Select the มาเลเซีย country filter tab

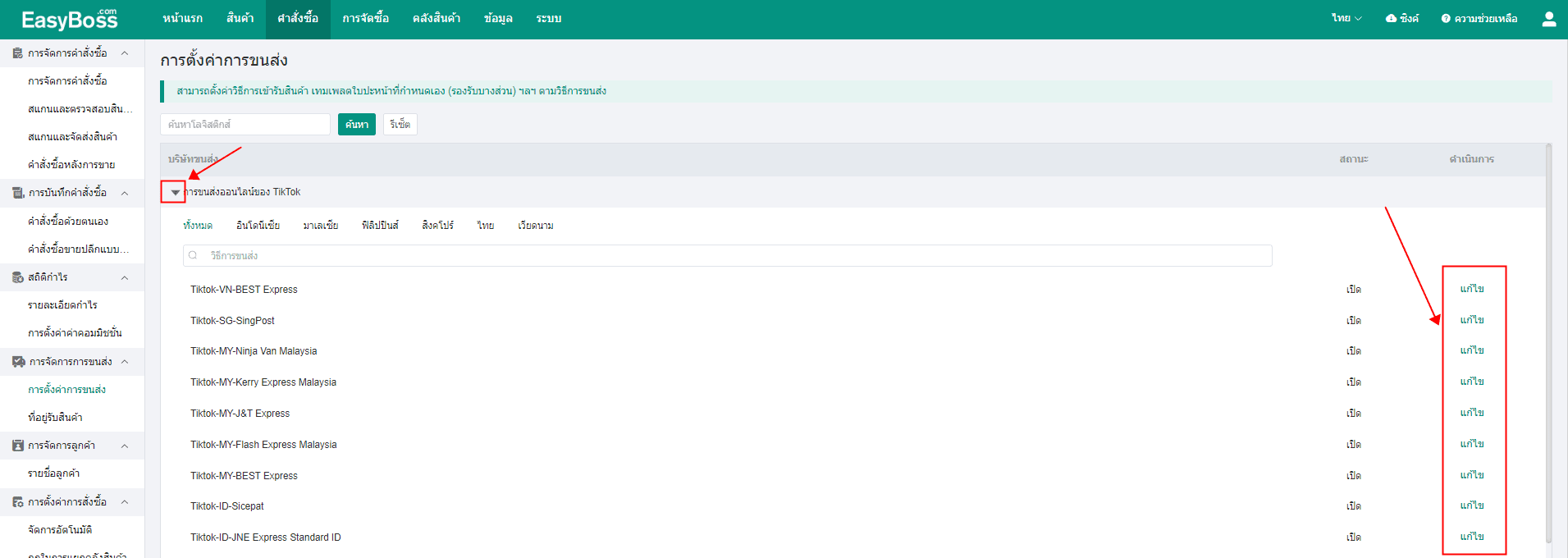pos(320,226)
